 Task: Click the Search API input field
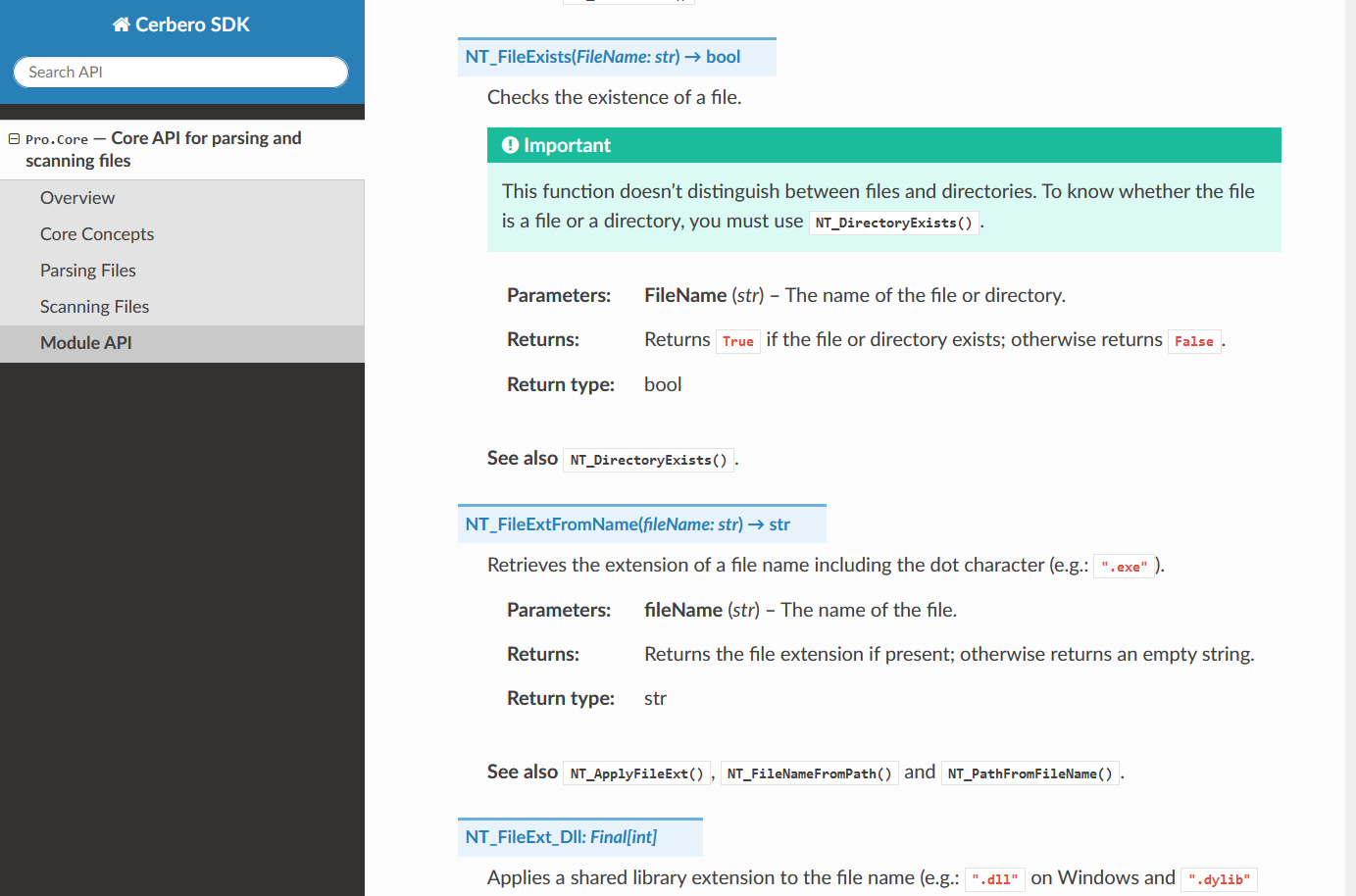[180, 72]
